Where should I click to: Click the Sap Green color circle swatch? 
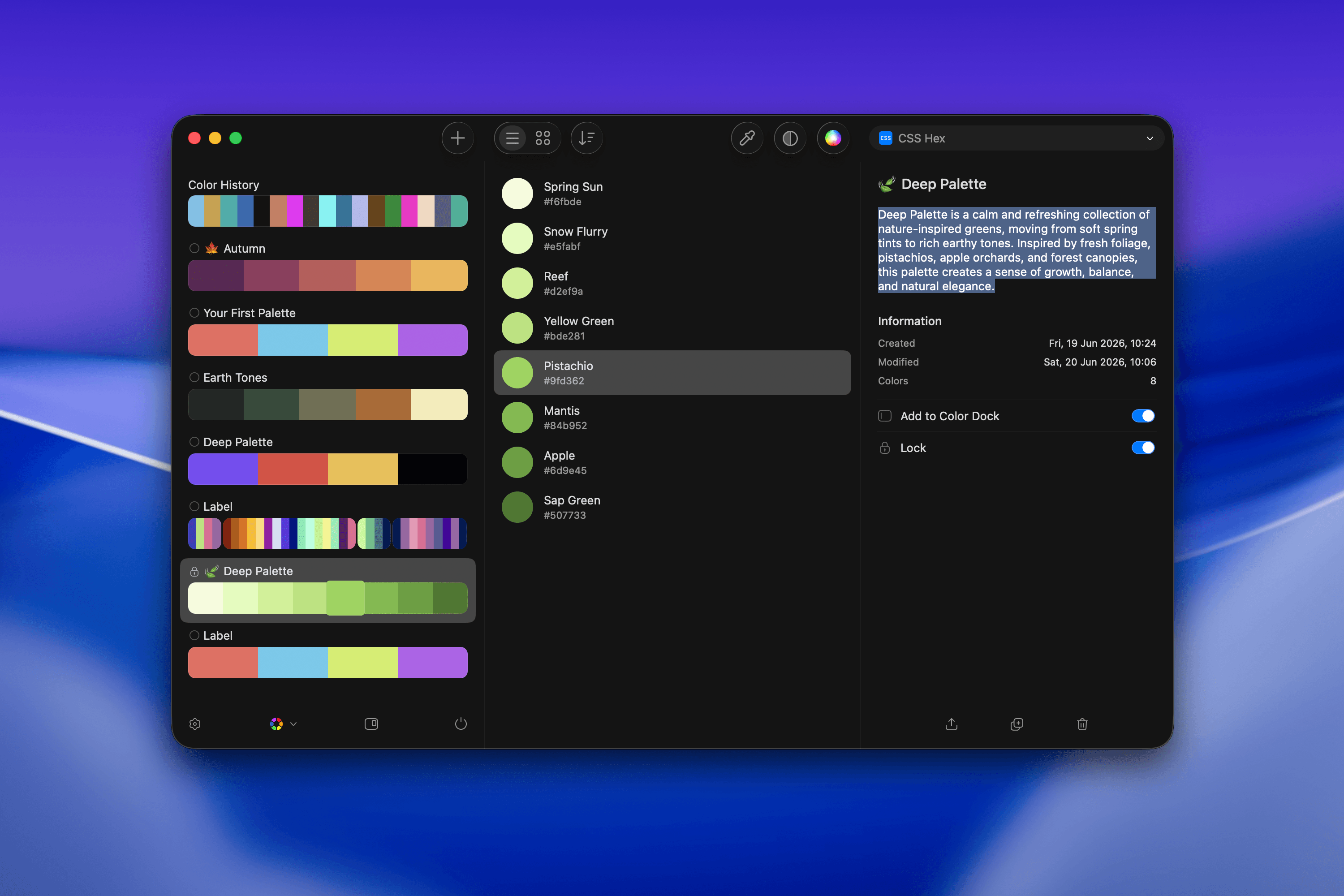(x=517, y=508)
